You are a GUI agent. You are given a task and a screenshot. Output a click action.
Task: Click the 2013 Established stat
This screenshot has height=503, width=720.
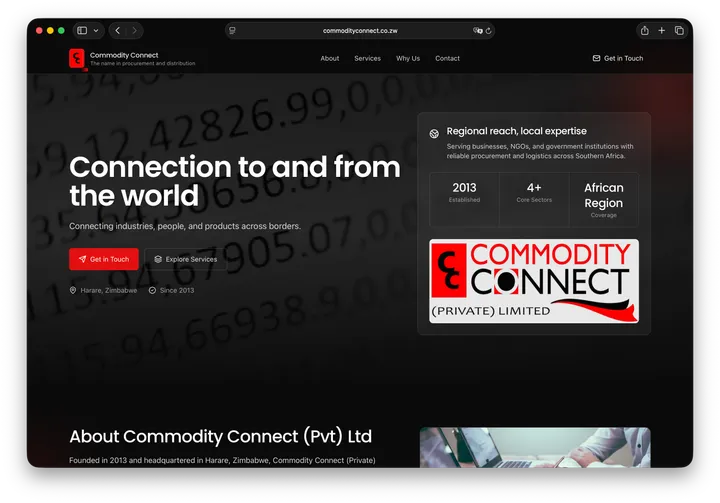(464, 199)
